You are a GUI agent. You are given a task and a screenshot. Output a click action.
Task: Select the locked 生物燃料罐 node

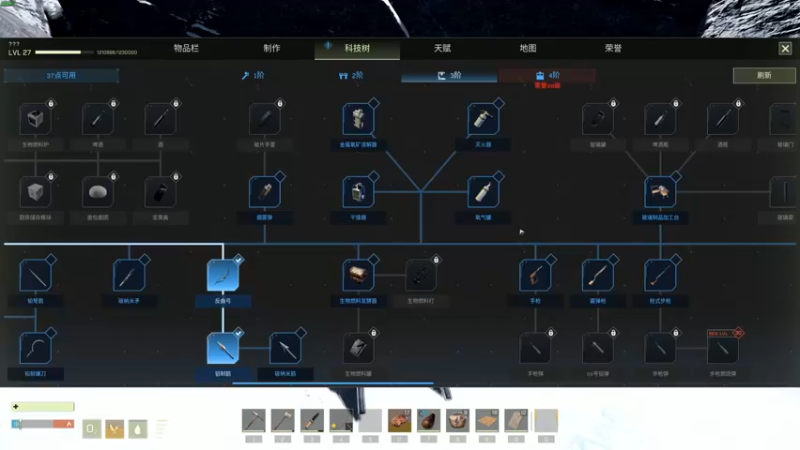click(x=358, y=348)
